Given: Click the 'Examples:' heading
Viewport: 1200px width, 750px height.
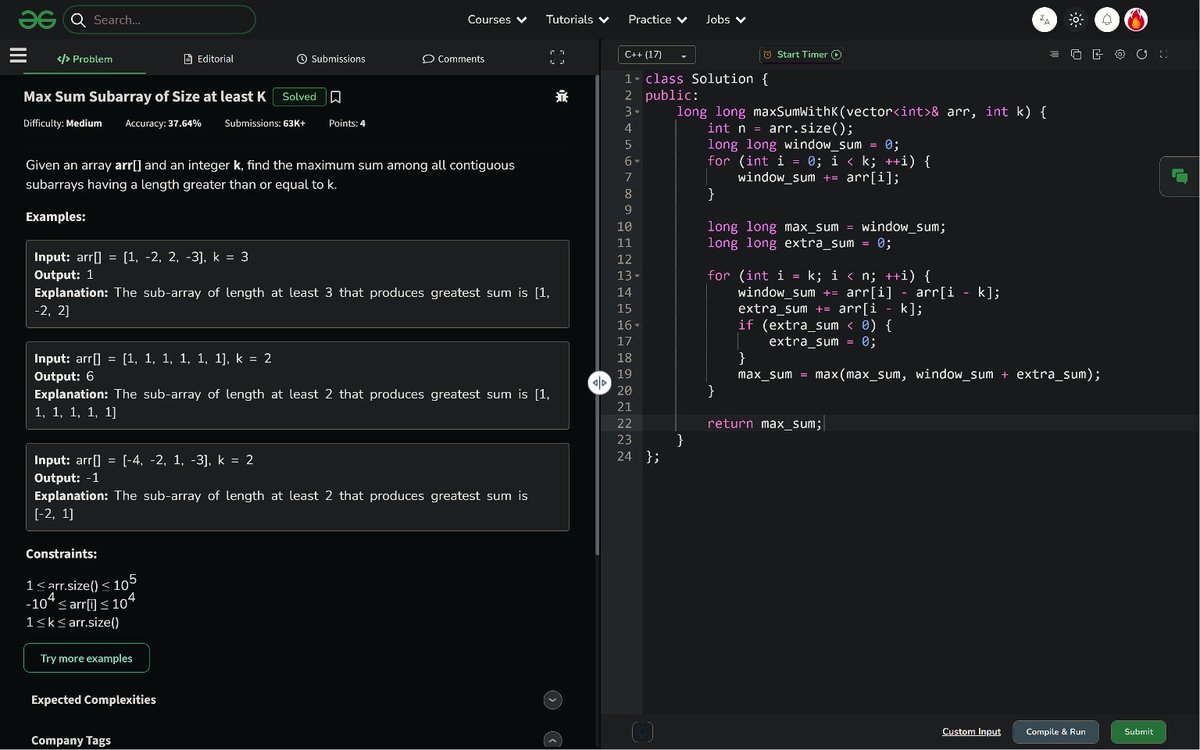Looking at the screenshot, I should [x=55, y=217].
